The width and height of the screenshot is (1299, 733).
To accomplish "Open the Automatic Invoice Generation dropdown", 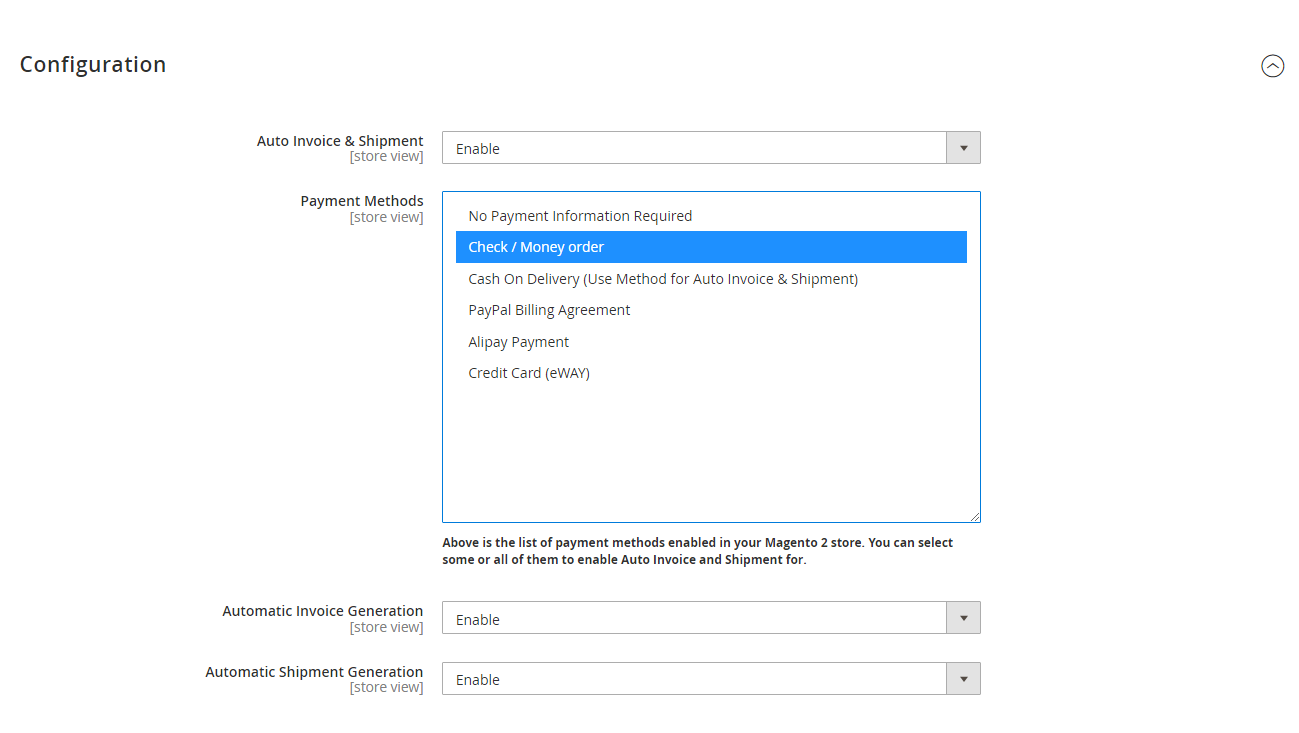I will pyautogui.click(x=963, y=617).
